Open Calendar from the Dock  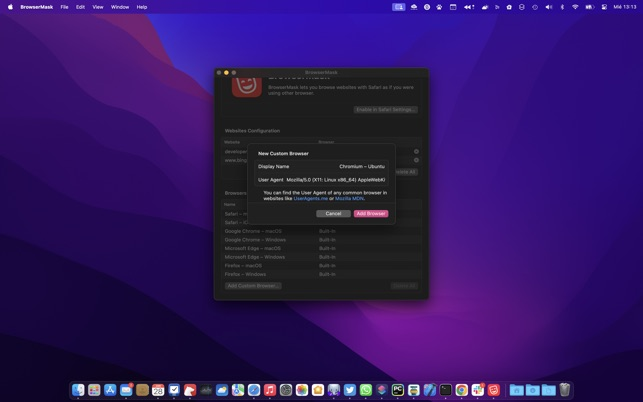pyautogui.click(x=158, y=390)
